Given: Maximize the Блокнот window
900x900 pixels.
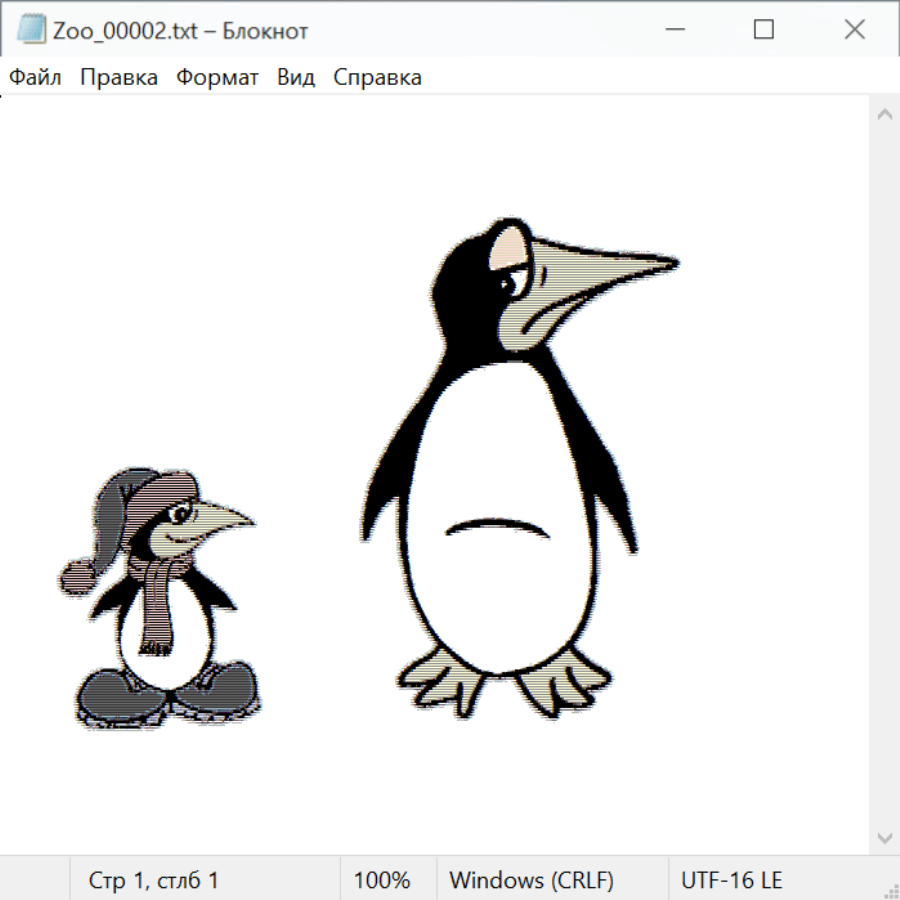Looking at the screenshot, I should point(764,30).
